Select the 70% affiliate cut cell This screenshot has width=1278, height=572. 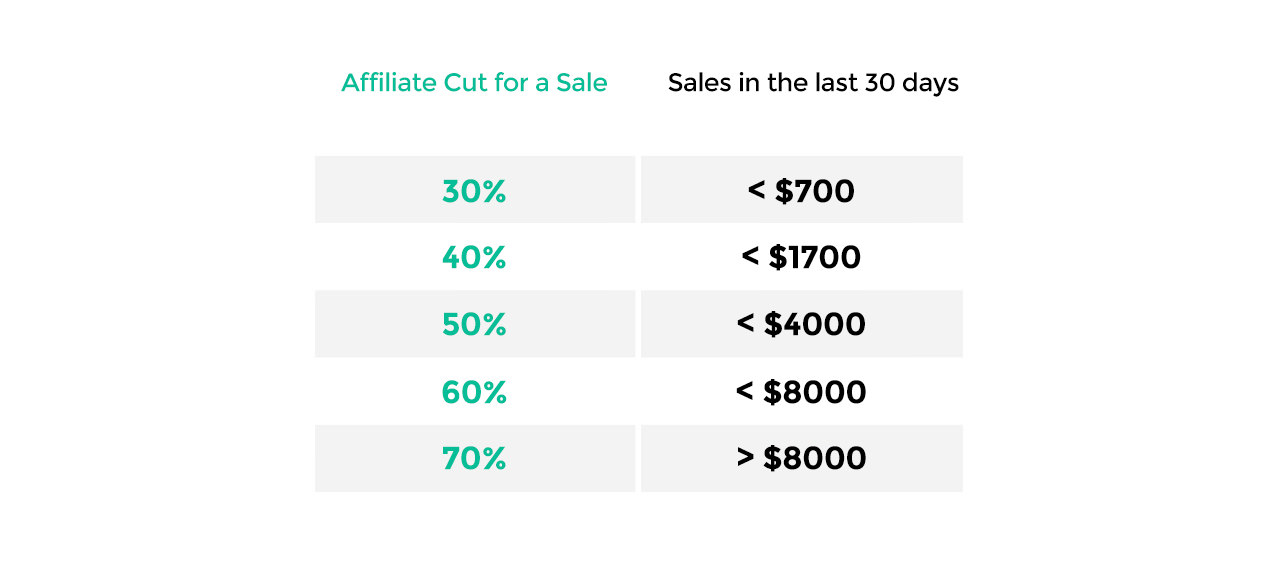coord(475,458)
